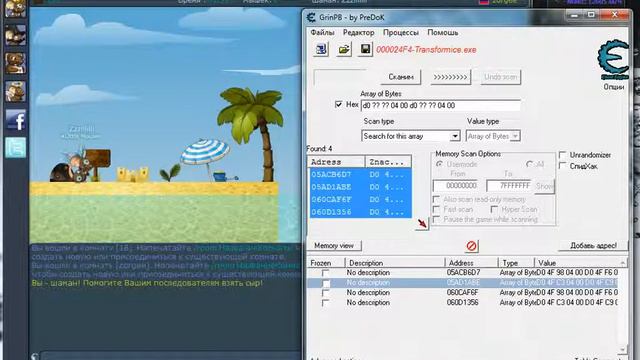Click the Undo scan button
Viewport: 640px width, 360px height.
[x=500, y=77]
